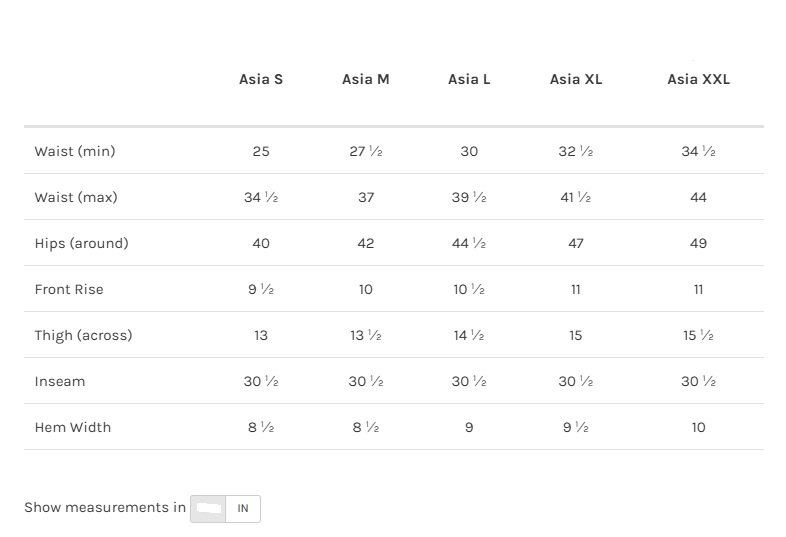This screenshot has height=537, width=786.
Task: Select the Asia XL column header
Action: coord(576,79)
